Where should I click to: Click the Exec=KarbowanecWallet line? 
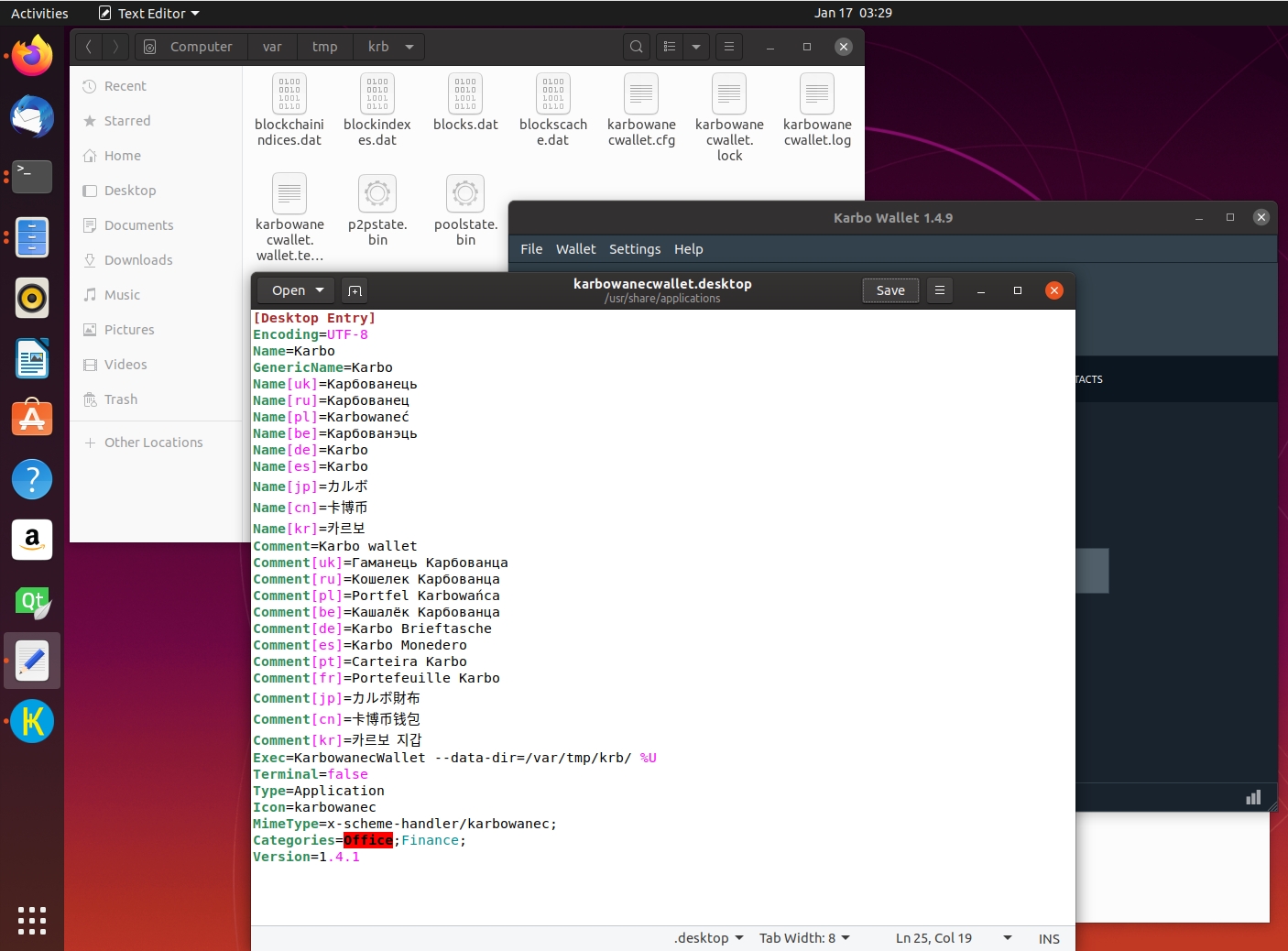click(454, 758)
